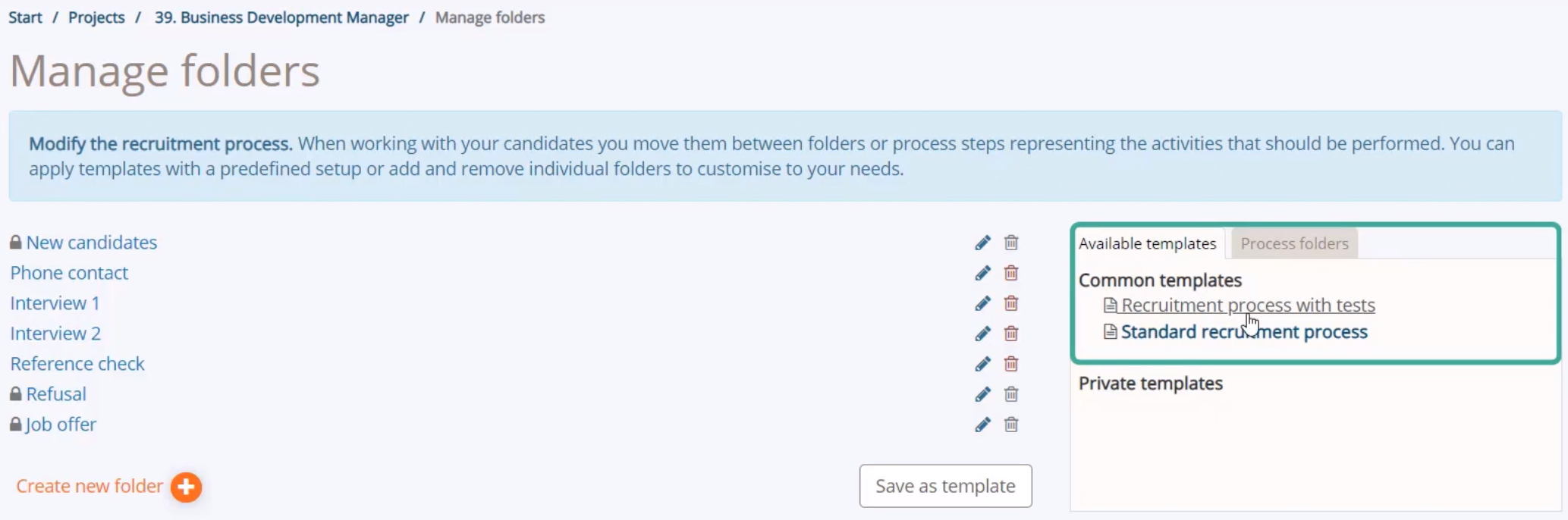Viewport: 1568px width, 520px height.
Task: Delete the Reference check folder
Action: tap(1011, 364)
